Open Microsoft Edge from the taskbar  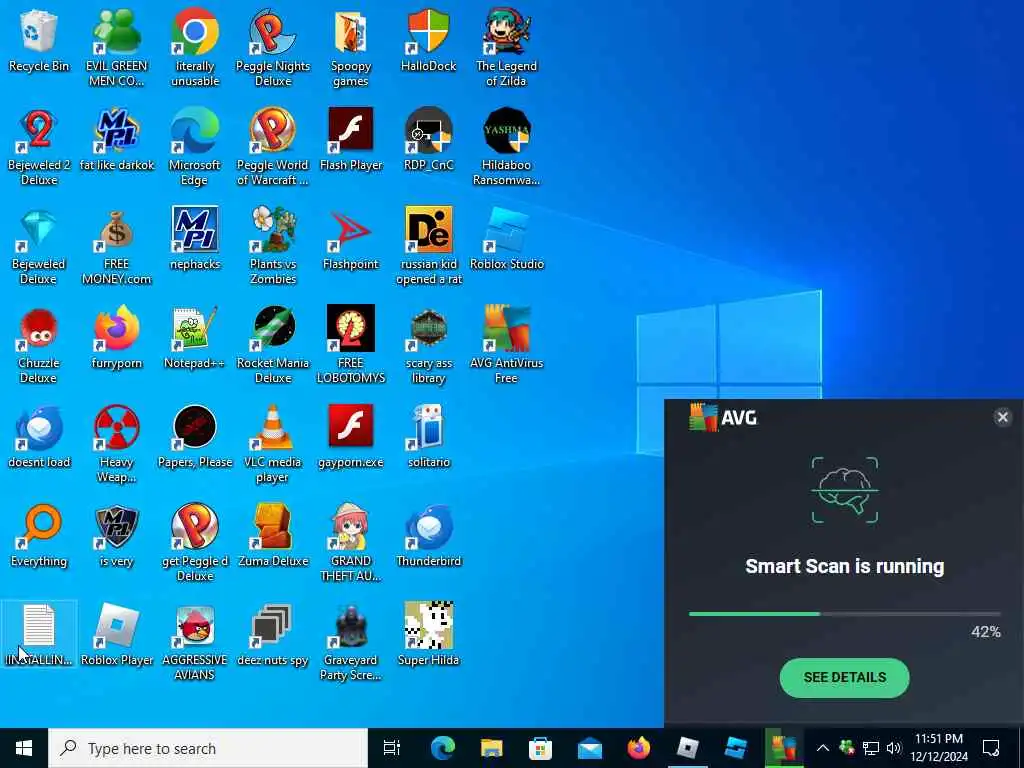coord(442,748)
